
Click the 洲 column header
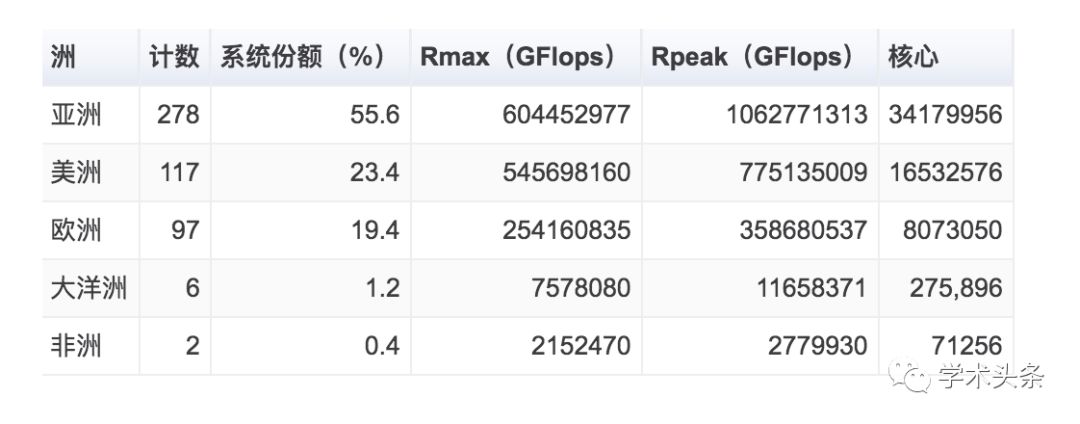click(x=63, y=58)
